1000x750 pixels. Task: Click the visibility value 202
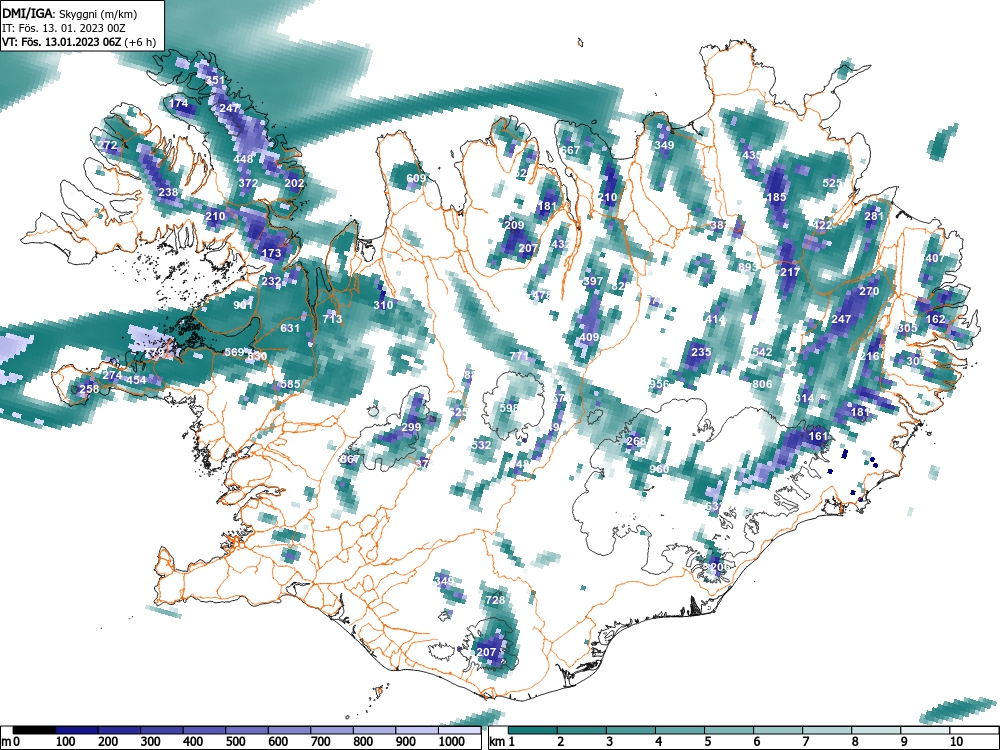click(294, 183)
